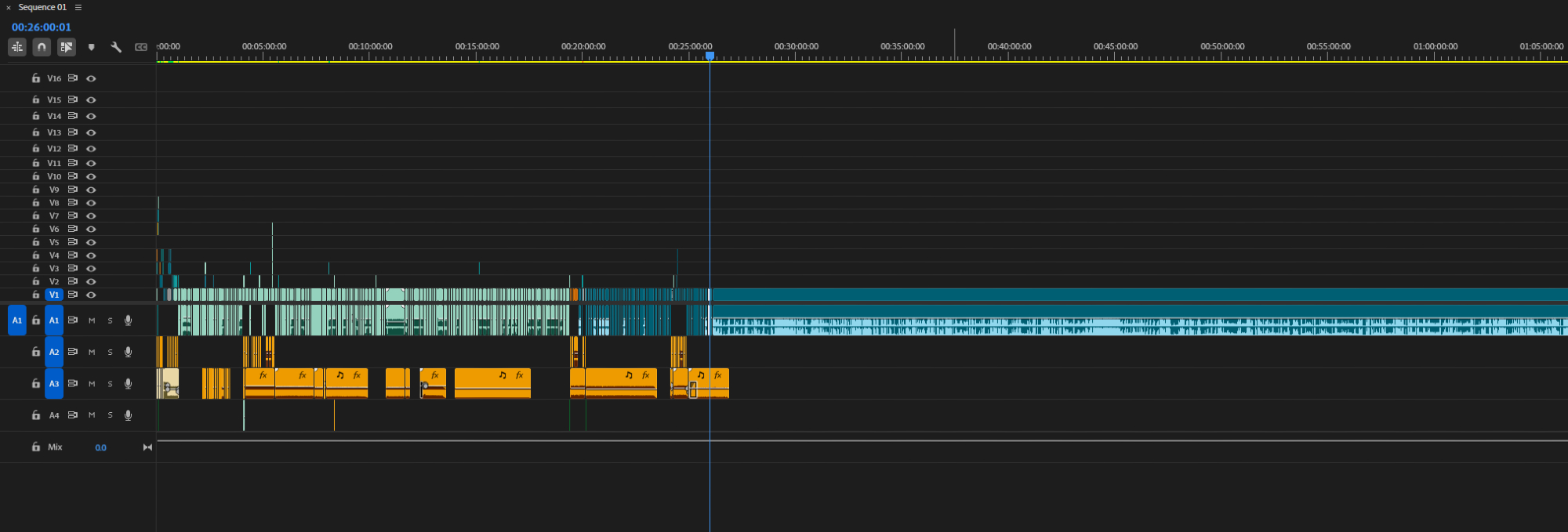Target the V1 video track button

click(54, 295)
